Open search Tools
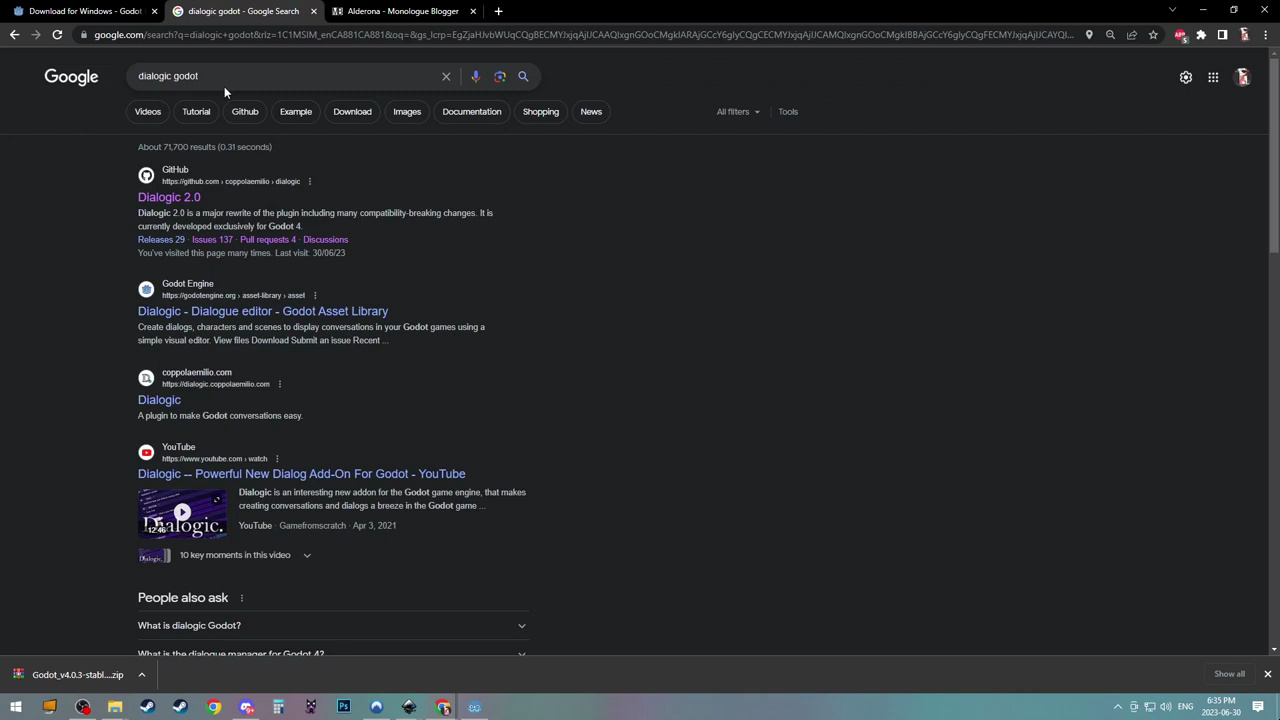Viewport: 1280px width, 720px height. pos(788,112)
